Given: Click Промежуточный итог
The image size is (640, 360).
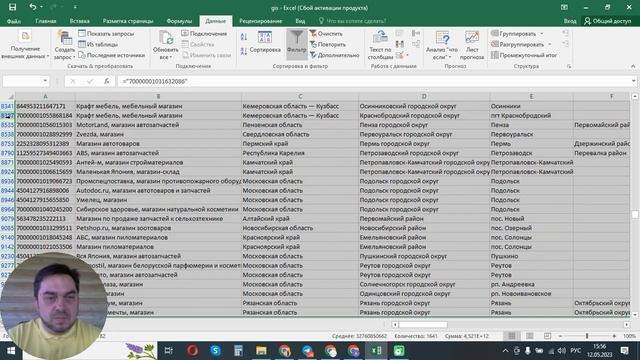Looking at the screenshot, I should (x=524, y=55).
